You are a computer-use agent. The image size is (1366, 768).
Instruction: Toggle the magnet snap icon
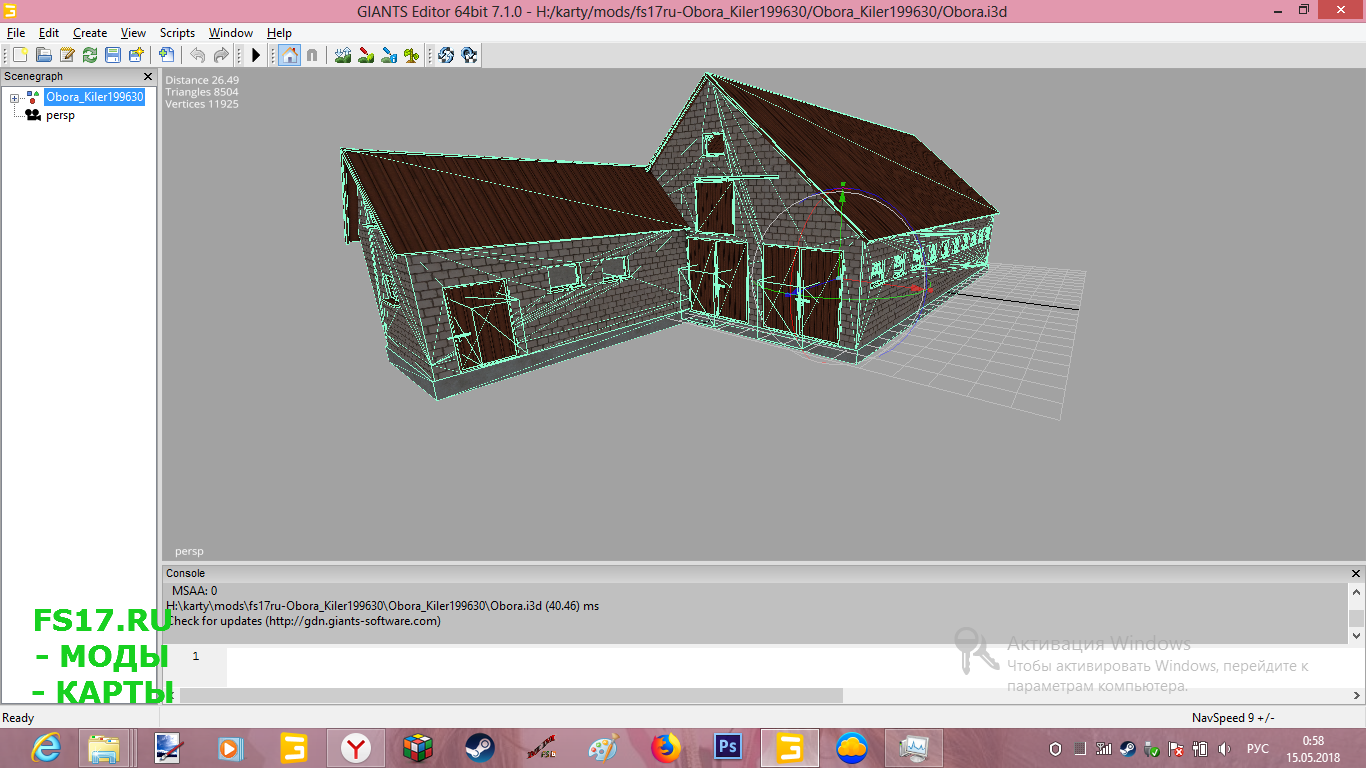pos(312,55)
